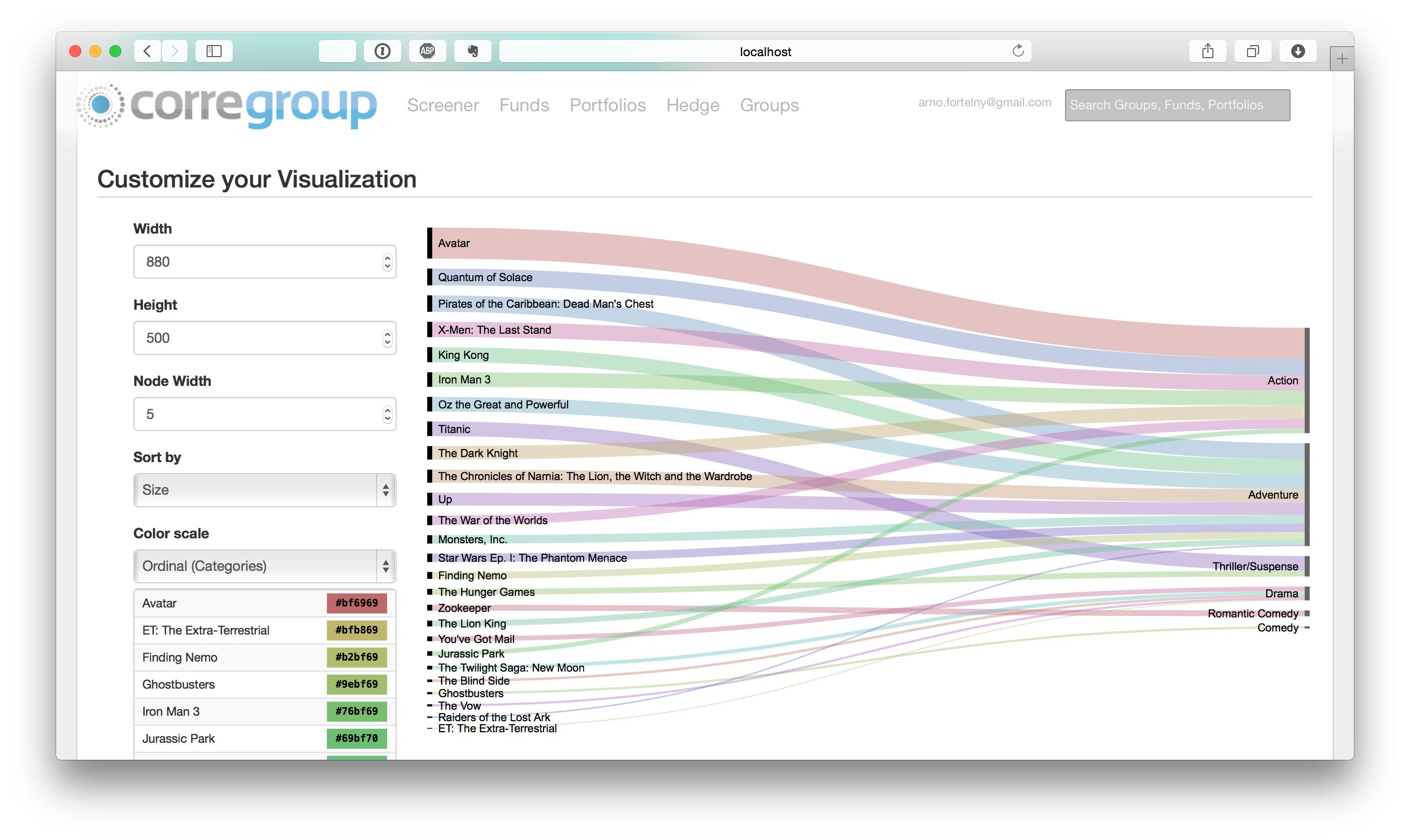The image size is (1410, 840).
Task: Click the Quantum of Solace node
Action: [430, 277]
